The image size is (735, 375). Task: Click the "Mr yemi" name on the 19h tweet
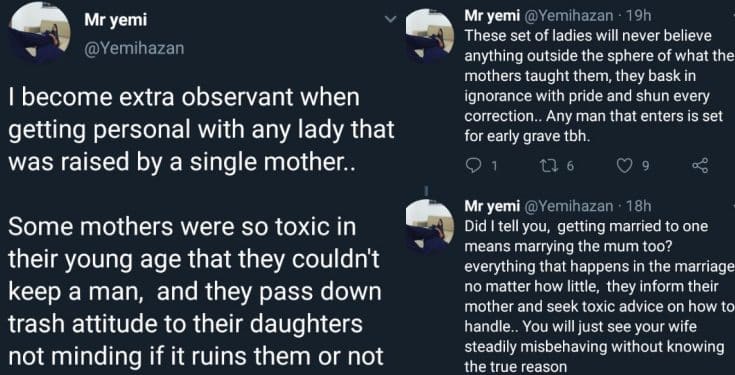pos(492,16)
